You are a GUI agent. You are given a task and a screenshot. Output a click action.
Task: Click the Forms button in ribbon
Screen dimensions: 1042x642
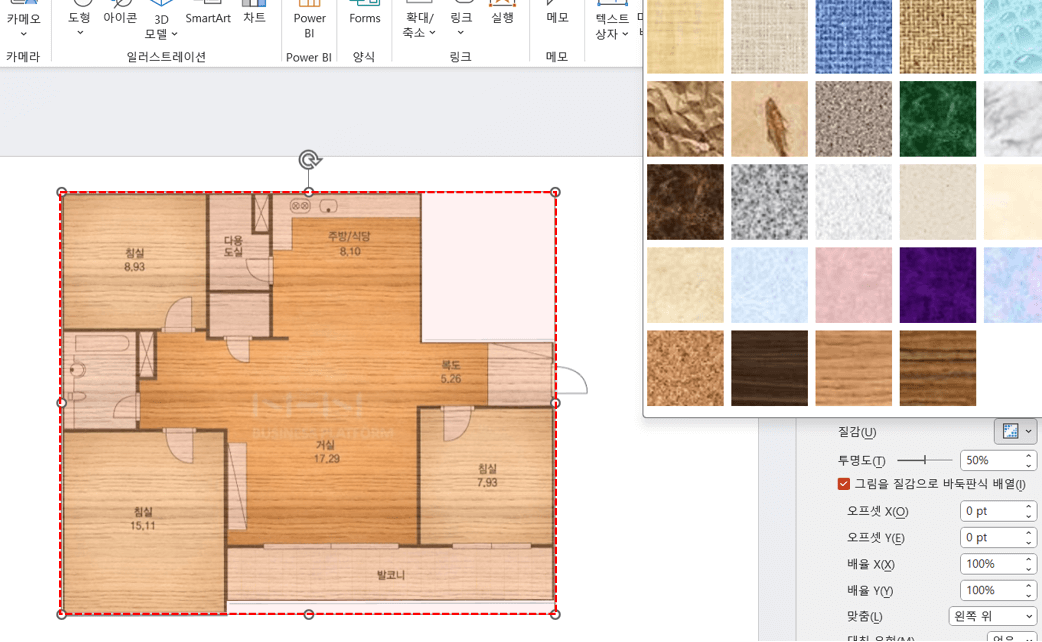364,17
